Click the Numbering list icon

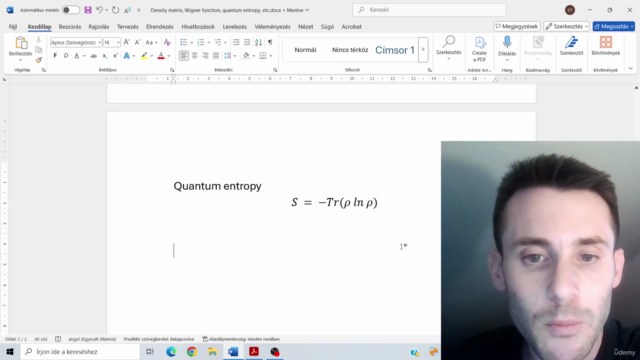pos(201,42)
